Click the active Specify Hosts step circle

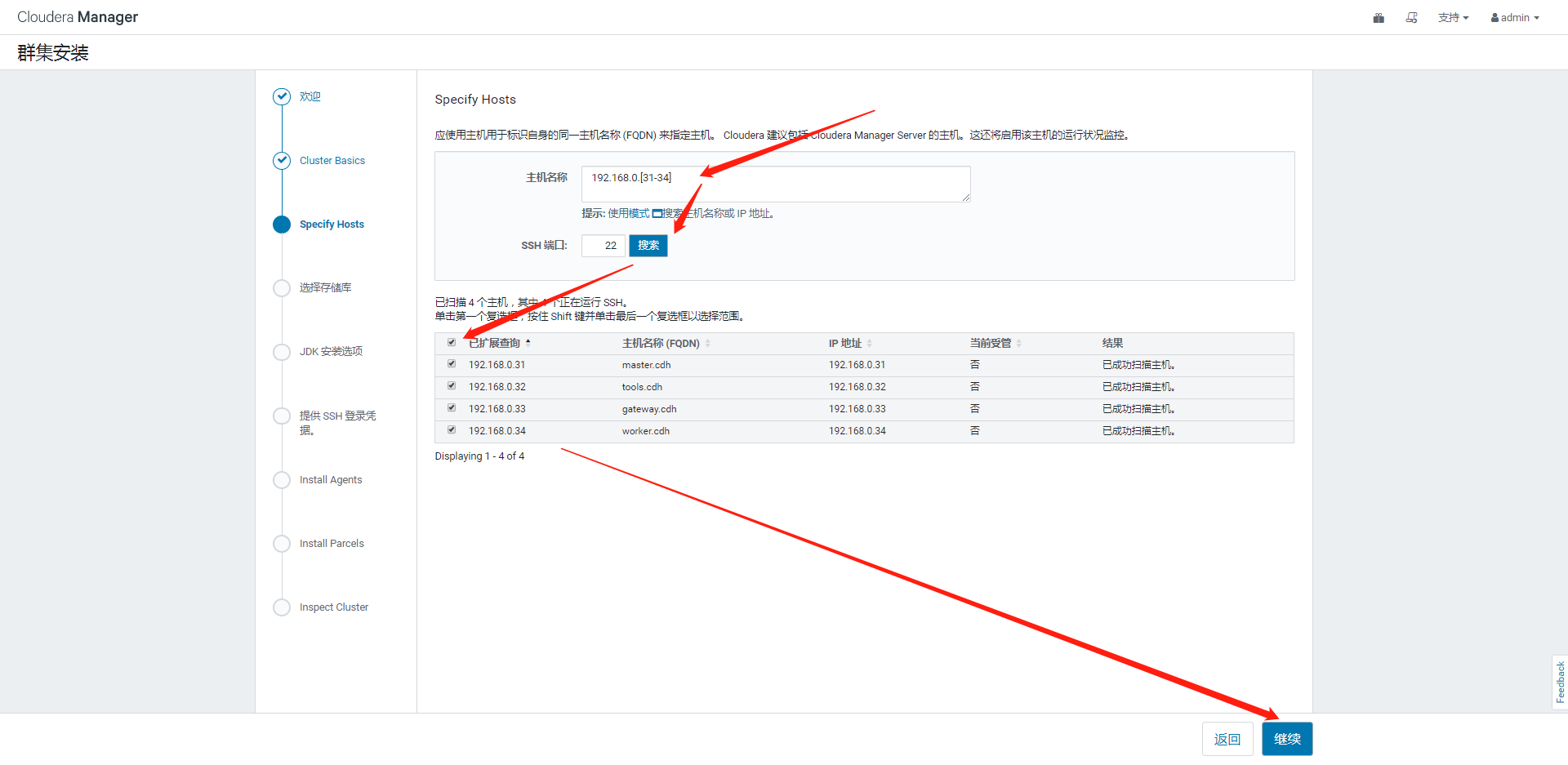pyautogui.click(x=282, y=225)
